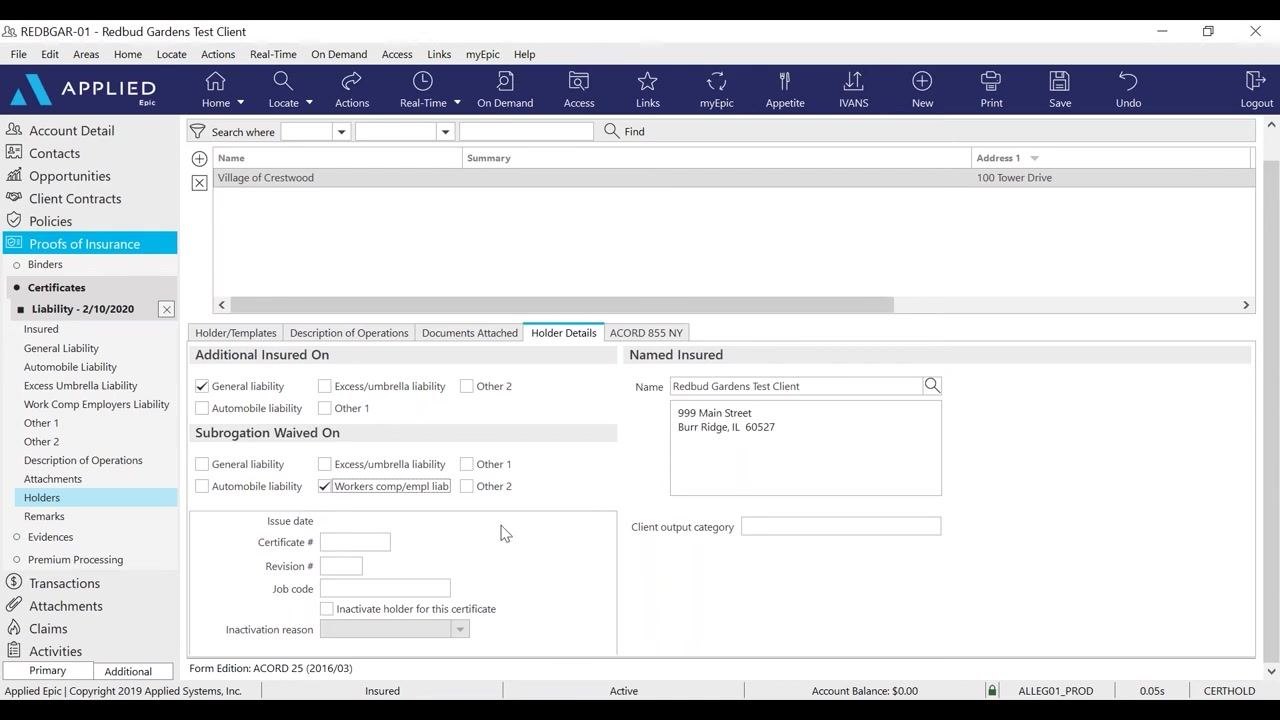Uncheck the Workers comp/empl liab subrogation checkbox

[325, 486]
